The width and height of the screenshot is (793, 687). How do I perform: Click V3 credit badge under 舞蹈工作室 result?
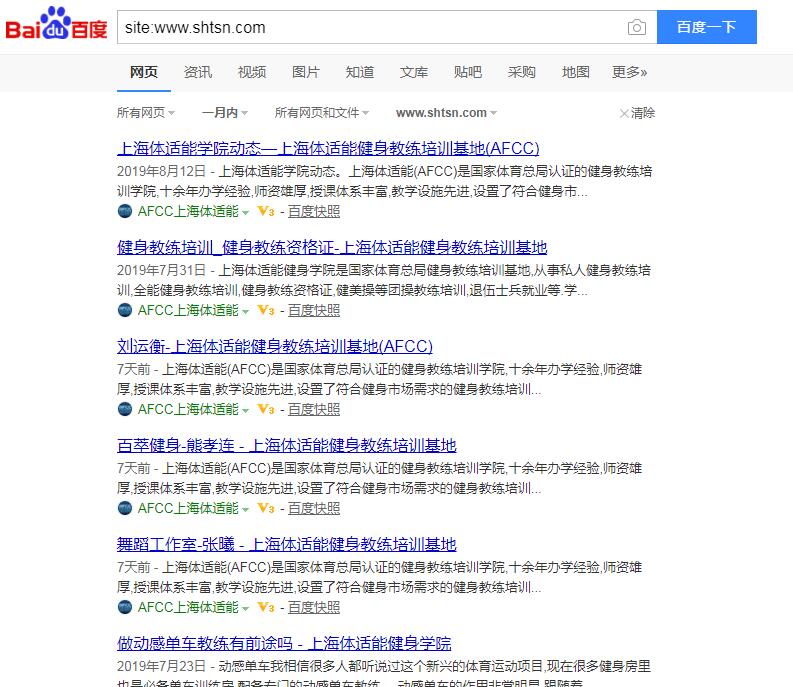point(266,607)
